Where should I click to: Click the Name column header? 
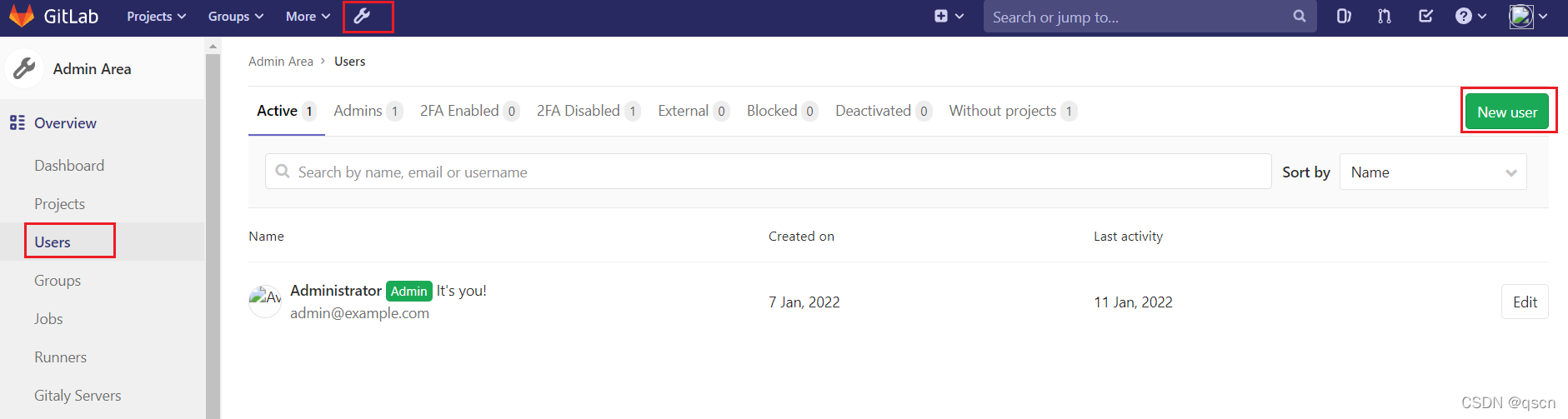[x=266, y=236]
